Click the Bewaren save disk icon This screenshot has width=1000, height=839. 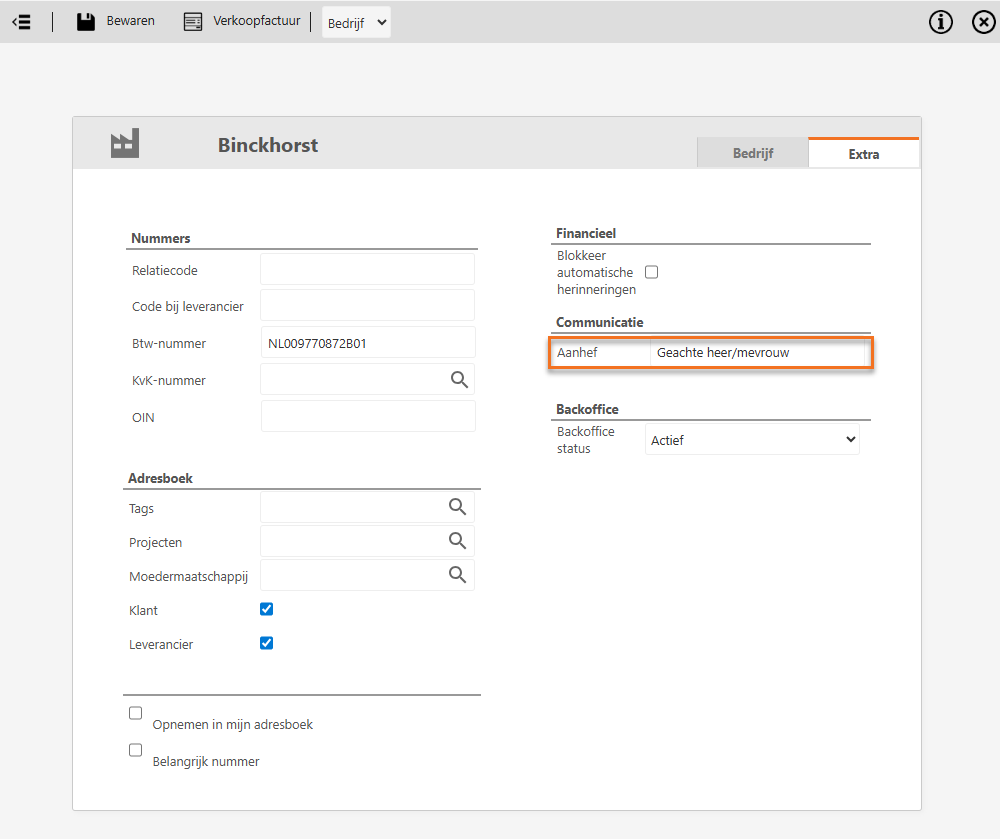86,21
